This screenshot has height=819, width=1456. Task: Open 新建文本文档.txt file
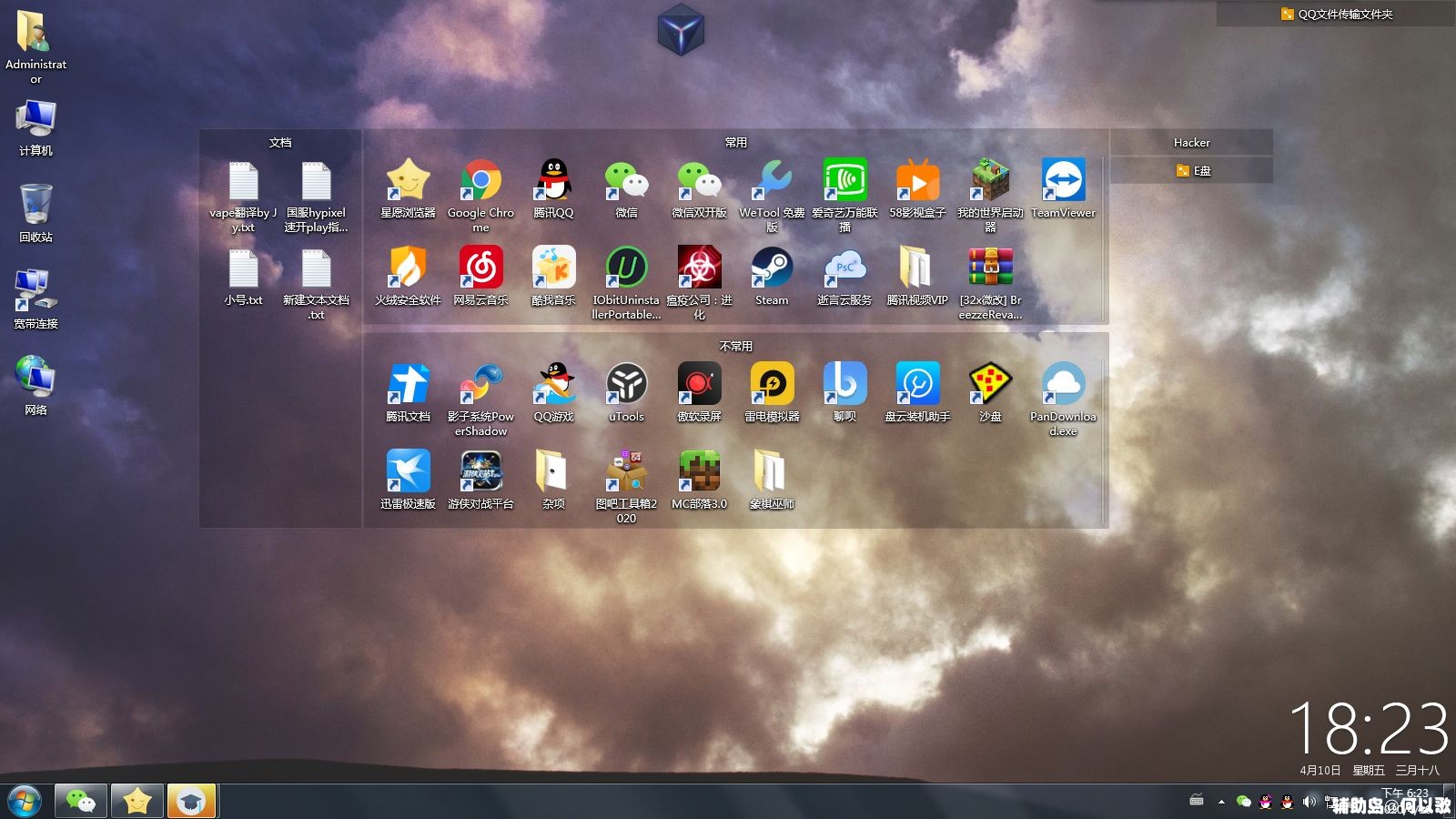(x=316, y=284)
